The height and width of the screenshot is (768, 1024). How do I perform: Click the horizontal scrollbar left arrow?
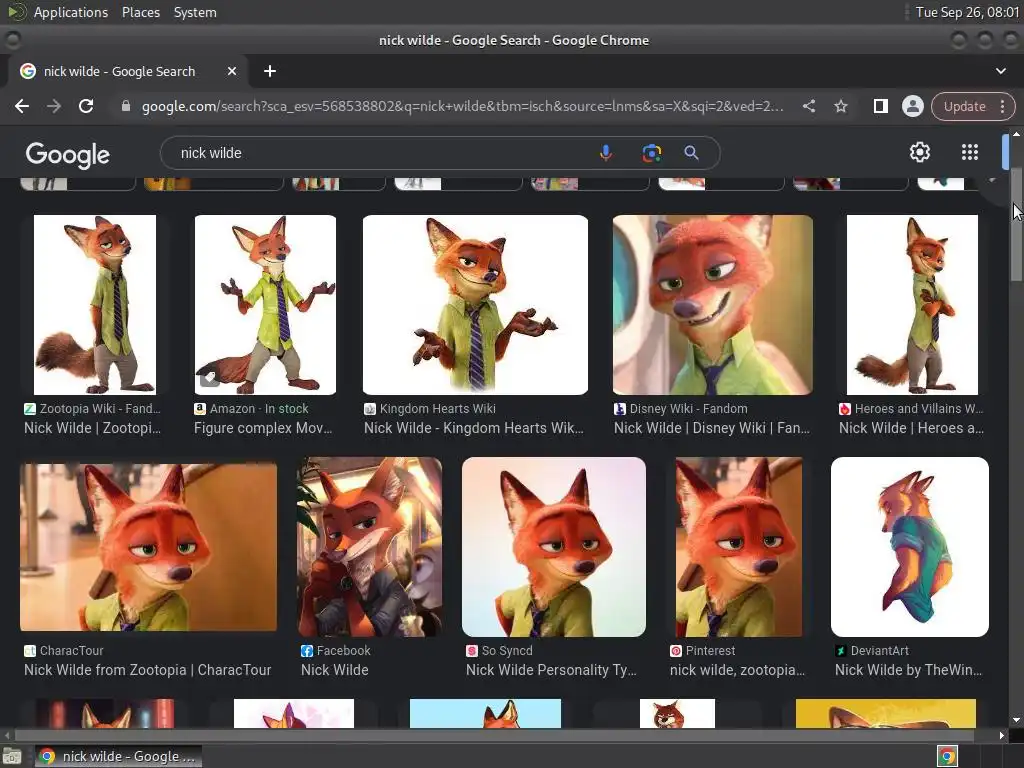click(x=7, y=735)
